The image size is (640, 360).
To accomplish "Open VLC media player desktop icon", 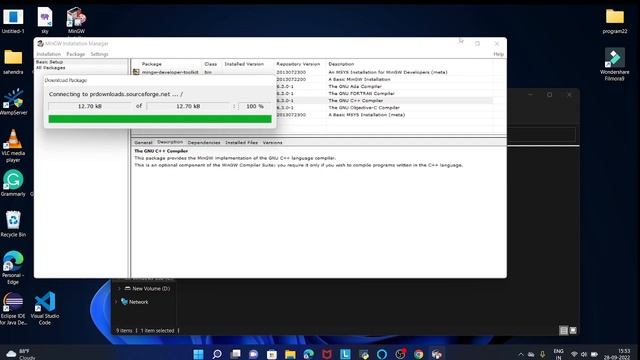I will click(13, 146).
